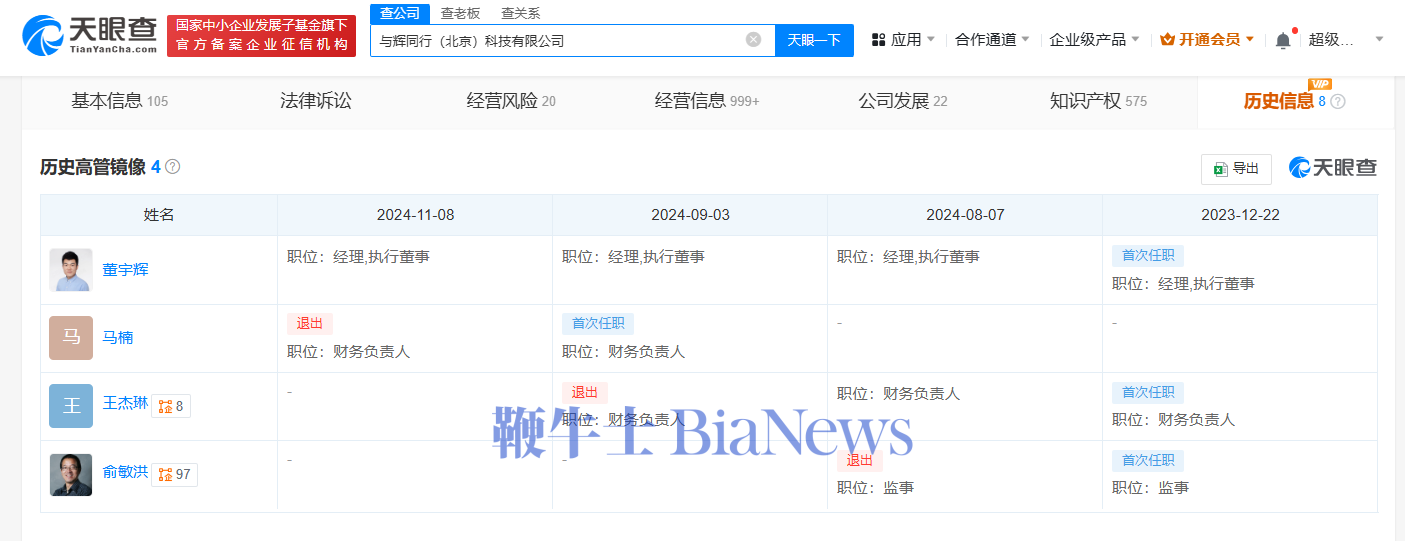
Task: Click 董宇辉's 首次任职 tag under 2023-12-22
Action: click(x=1148, y=255)
